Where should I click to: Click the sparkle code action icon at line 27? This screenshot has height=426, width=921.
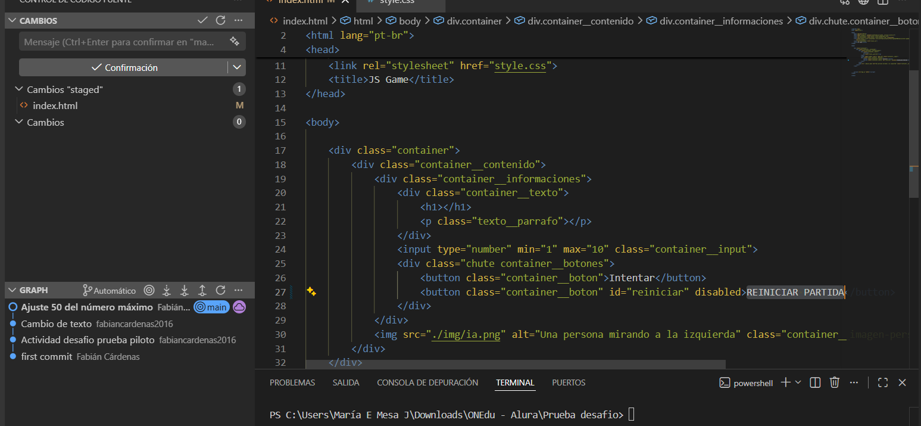pos(312,291)
